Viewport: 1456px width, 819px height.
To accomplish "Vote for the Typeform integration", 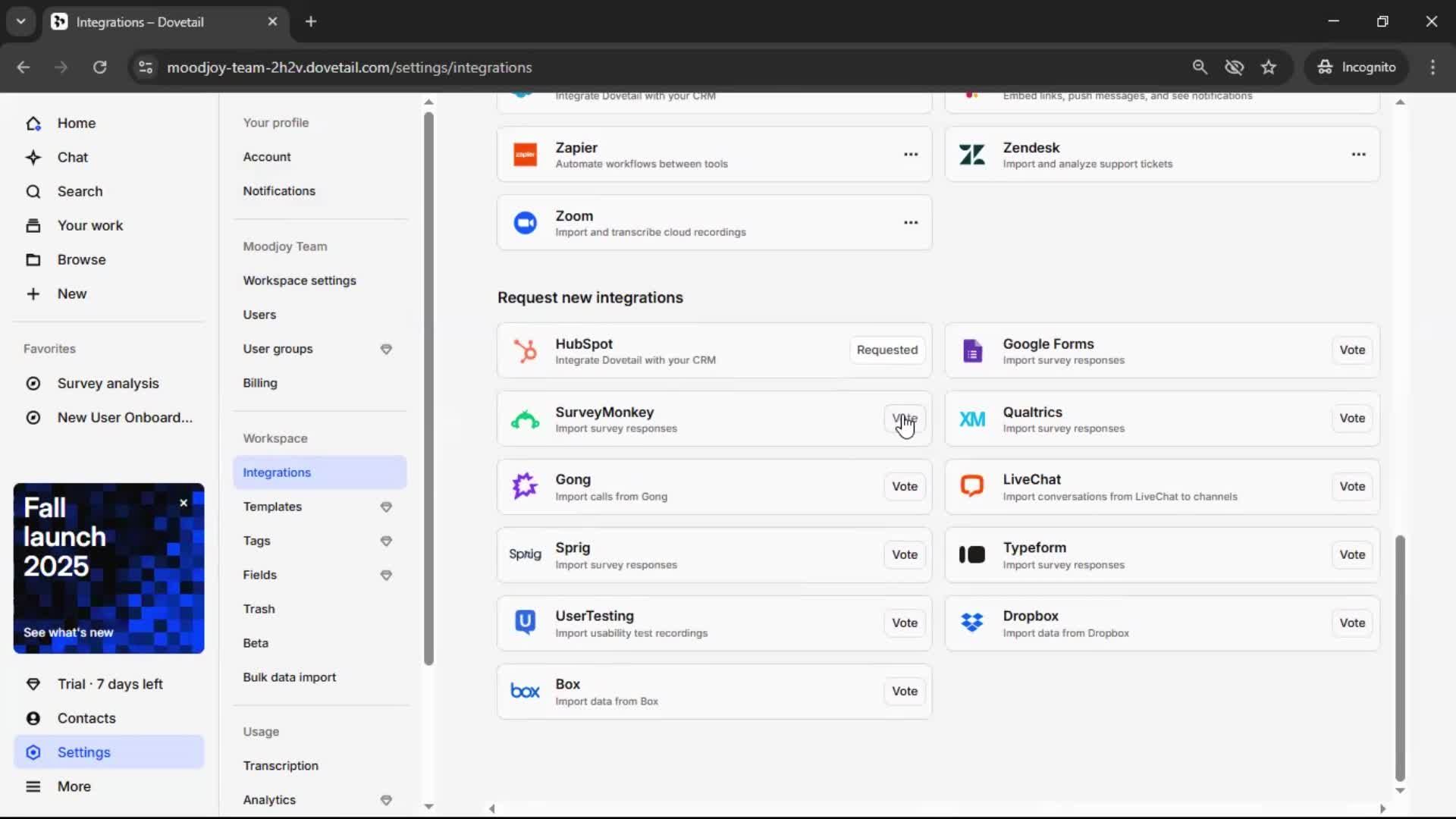I will pos(1351,555).
